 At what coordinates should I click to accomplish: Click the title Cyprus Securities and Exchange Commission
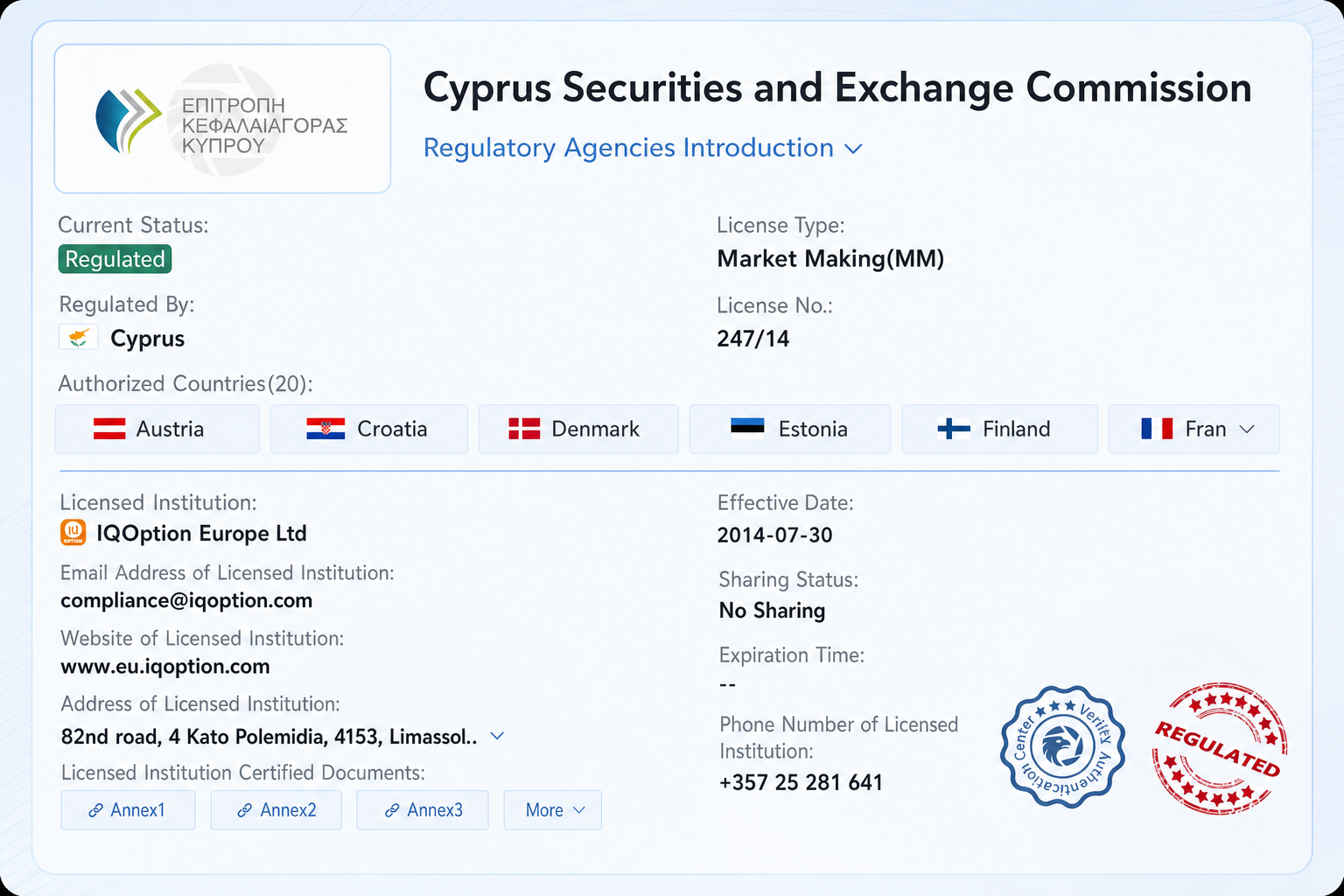click(837, 87)
